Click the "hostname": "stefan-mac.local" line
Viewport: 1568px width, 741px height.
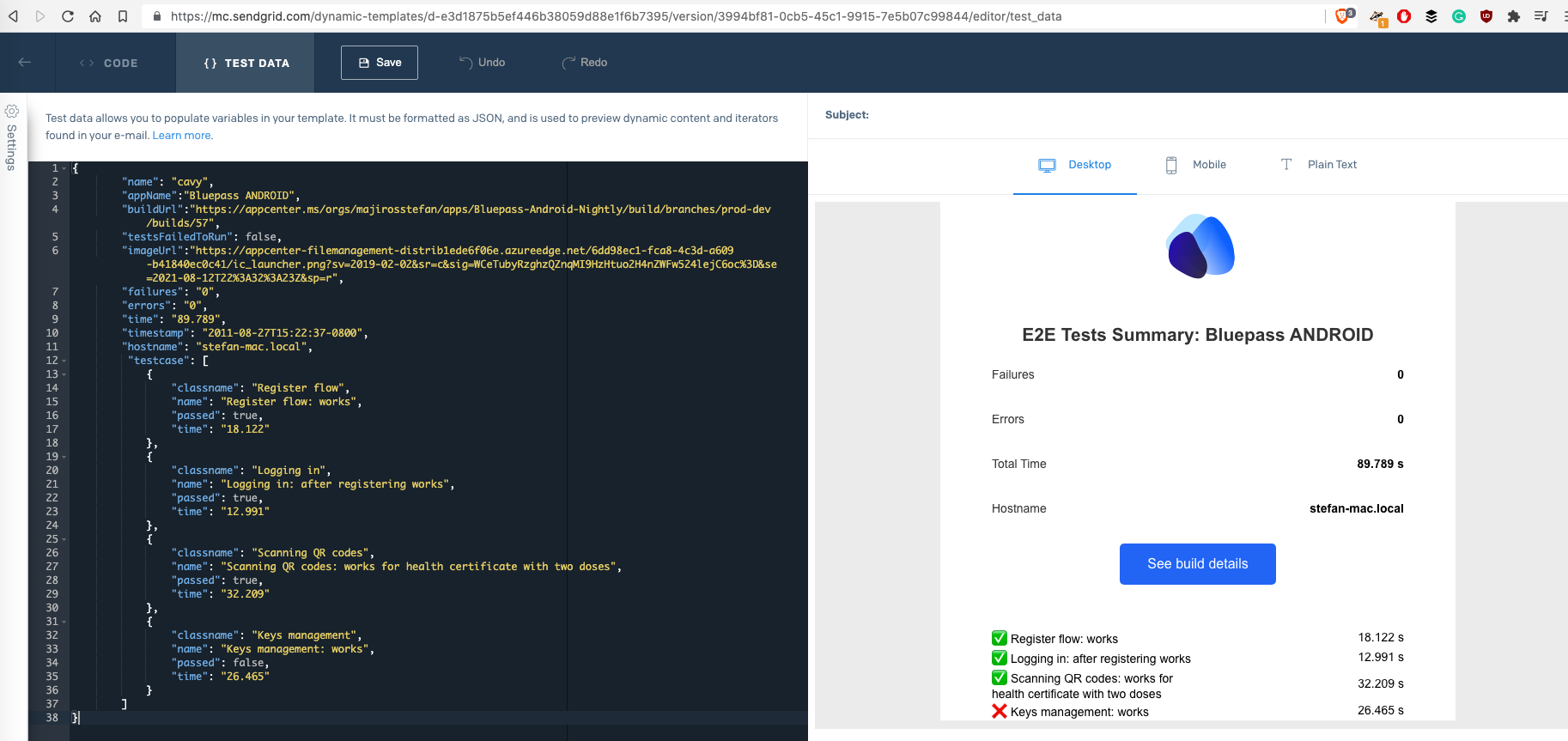pyautogui.click(x=217, y=347)
